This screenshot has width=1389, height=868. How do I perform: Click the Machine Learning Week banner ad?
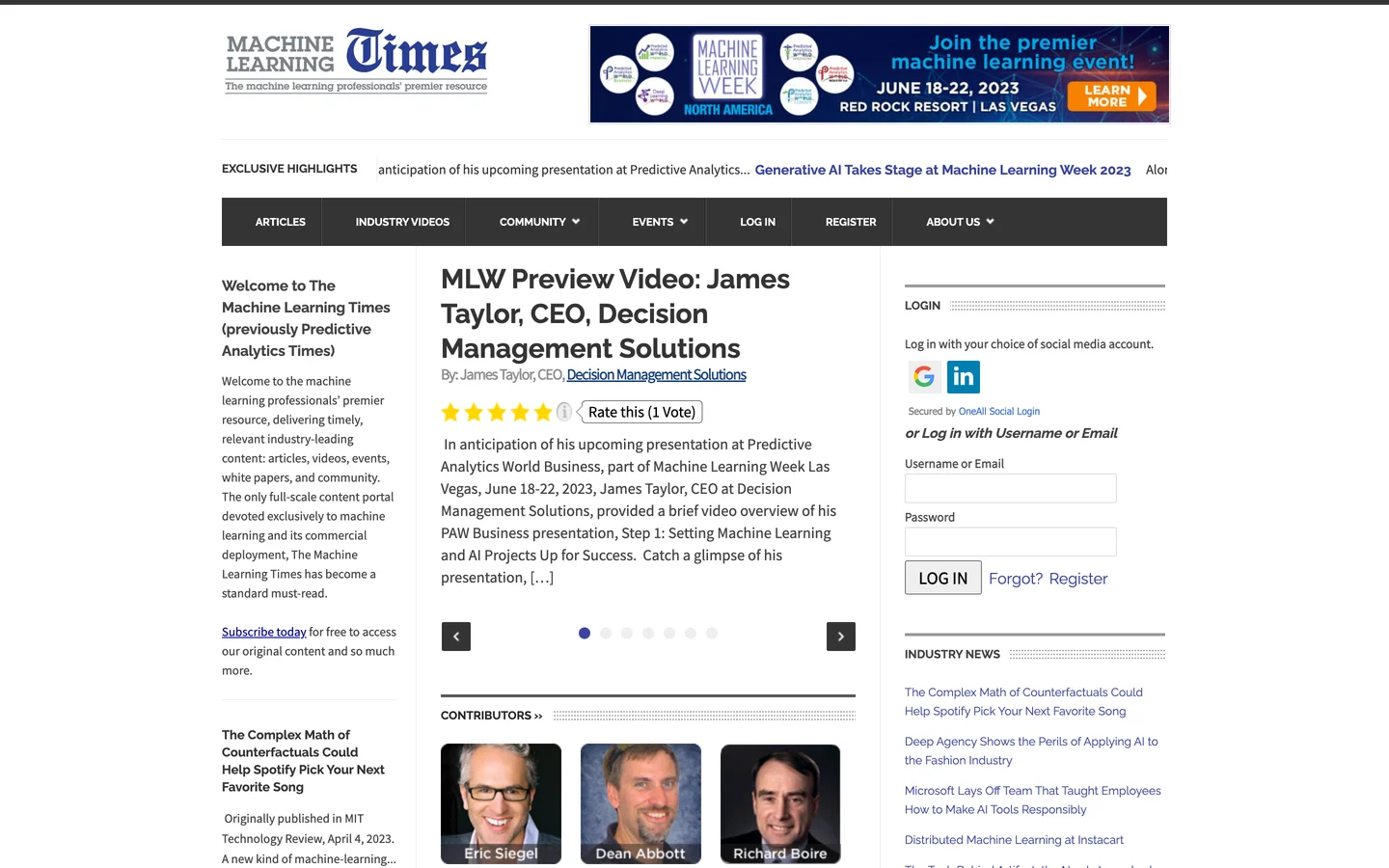(879, 74)
